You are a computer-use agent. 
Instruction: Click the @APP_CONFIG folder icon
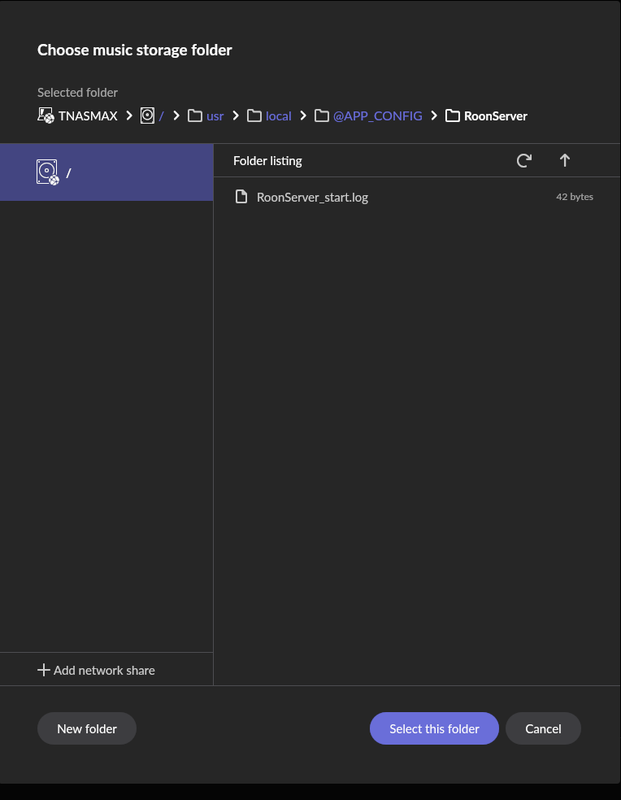pos(321,116)
